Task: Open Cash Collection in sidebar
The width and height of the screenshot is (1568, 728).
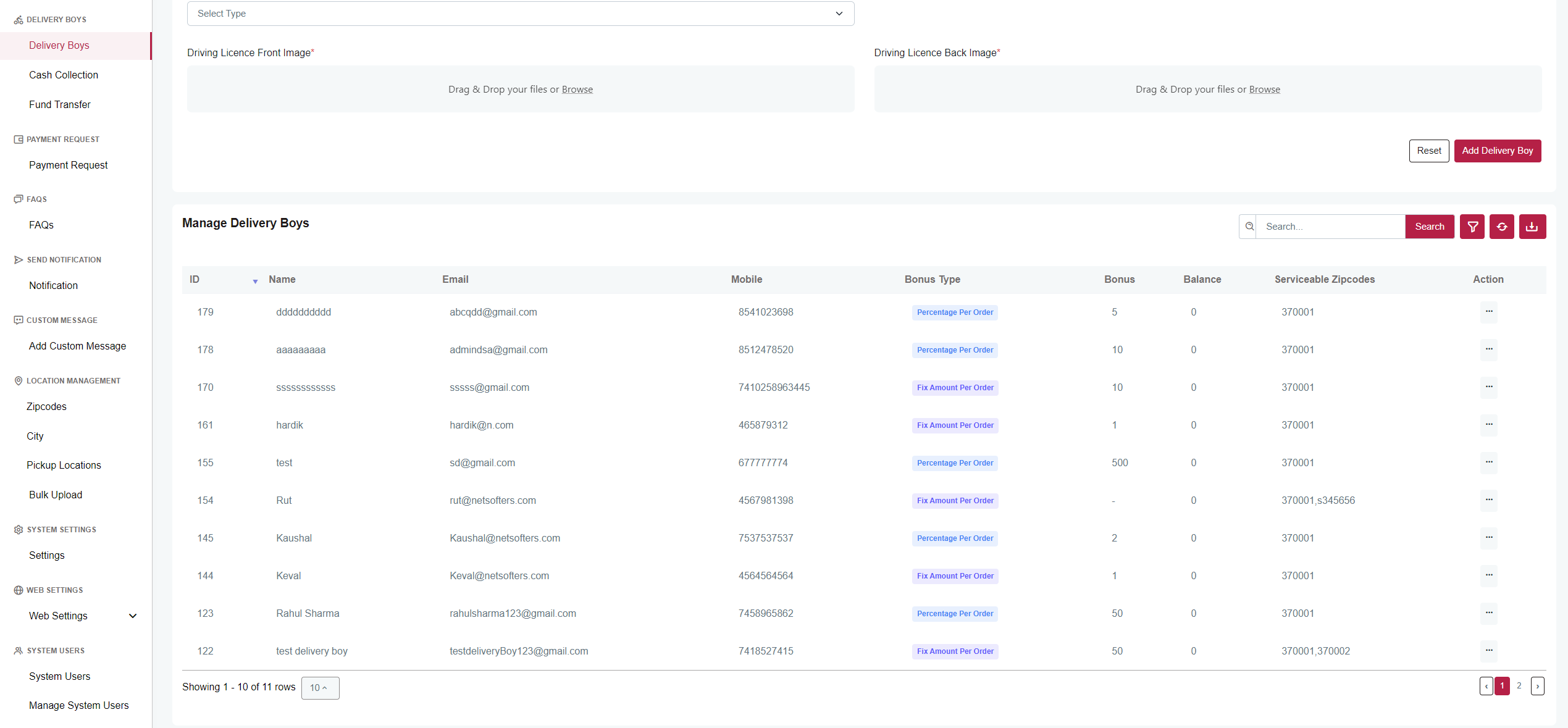Action: (64, 75)
